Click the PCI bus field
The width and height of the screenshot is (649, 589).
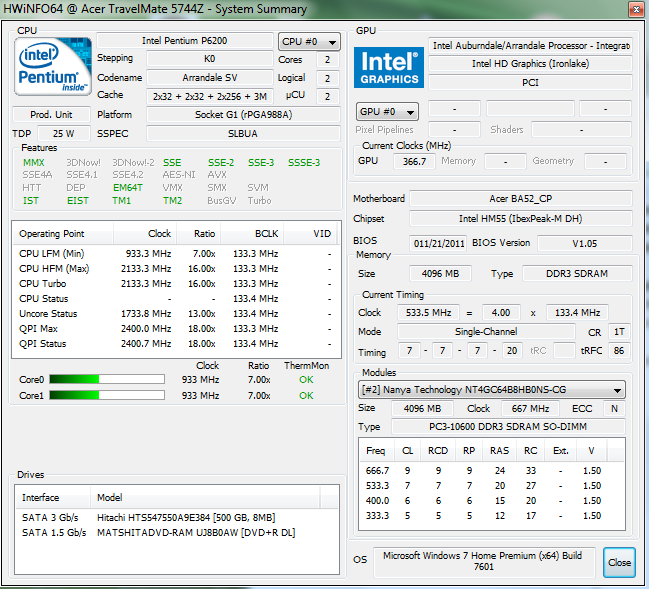click(530, 83)
